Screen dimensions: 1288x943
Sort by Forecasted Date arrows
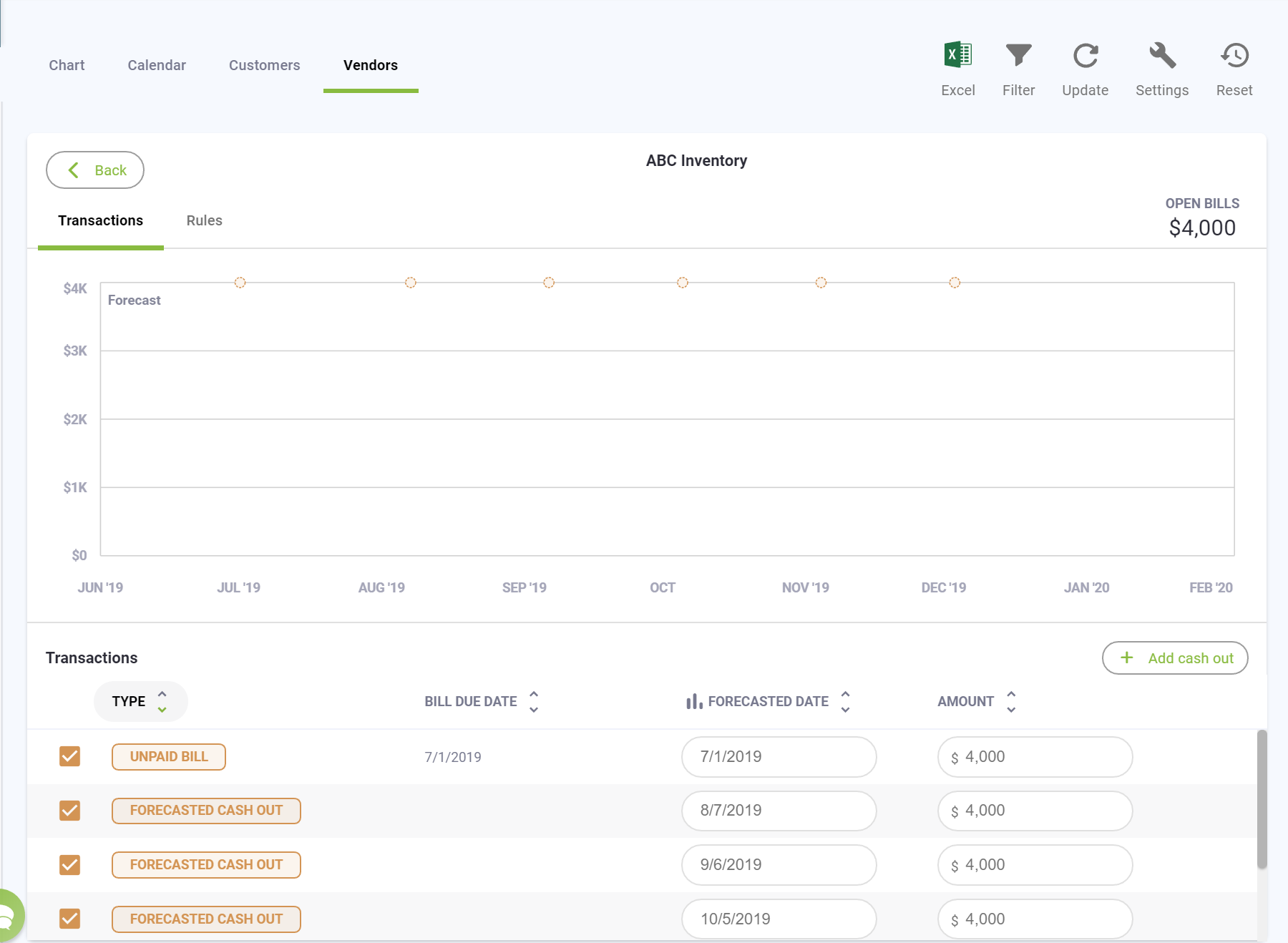click(845, 701)
